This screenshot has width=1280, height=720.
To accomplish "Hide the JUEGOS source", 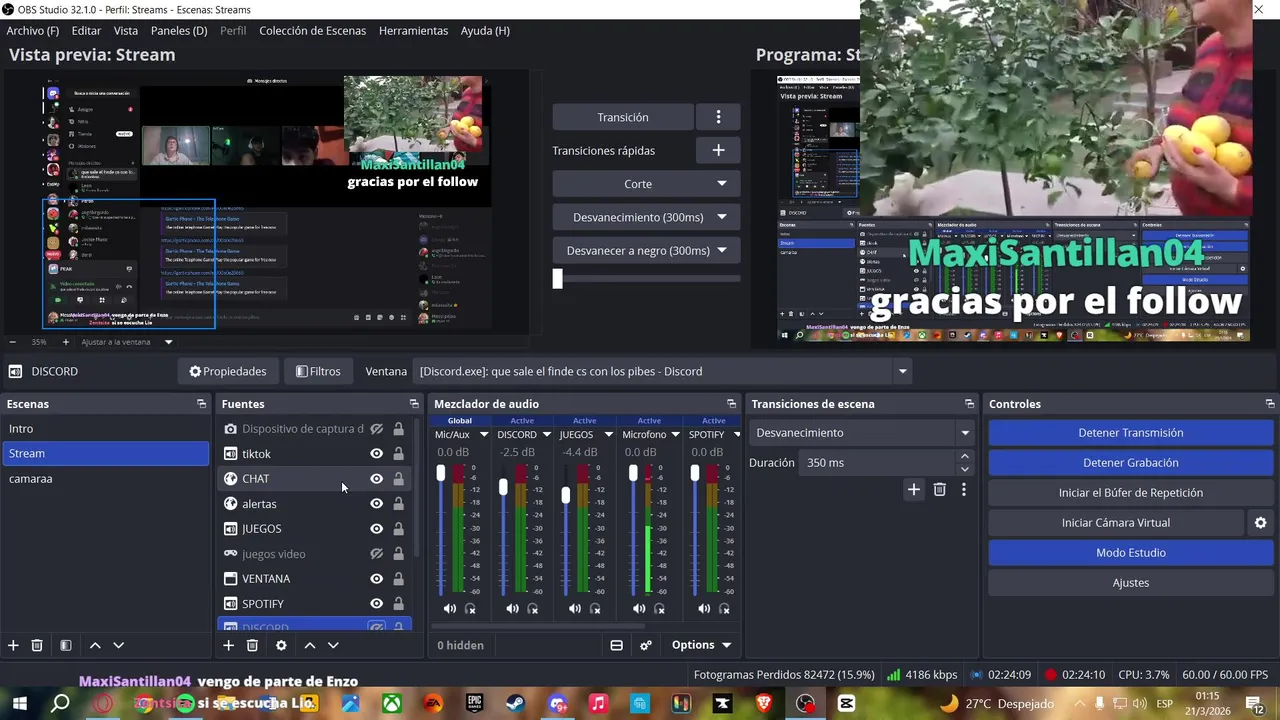I will pos(376,528).
